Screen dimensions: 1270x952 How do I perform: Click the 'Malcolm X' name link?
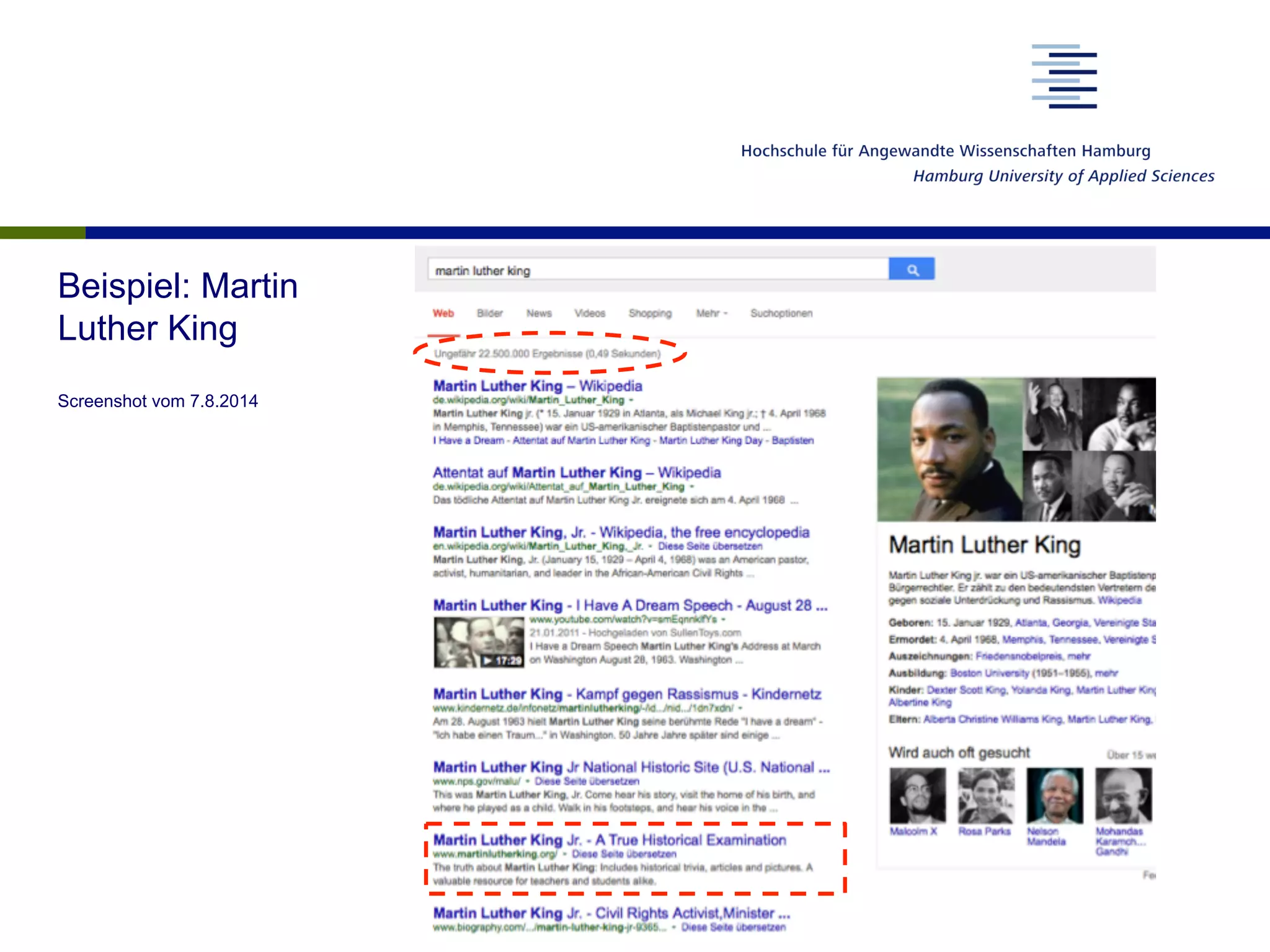(x=913, y=832)
